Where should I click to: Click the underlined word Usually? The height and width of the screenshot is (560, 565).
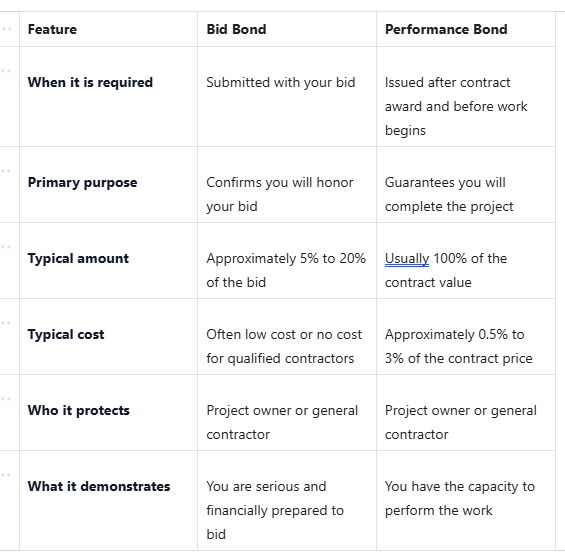tap(407, 259)
